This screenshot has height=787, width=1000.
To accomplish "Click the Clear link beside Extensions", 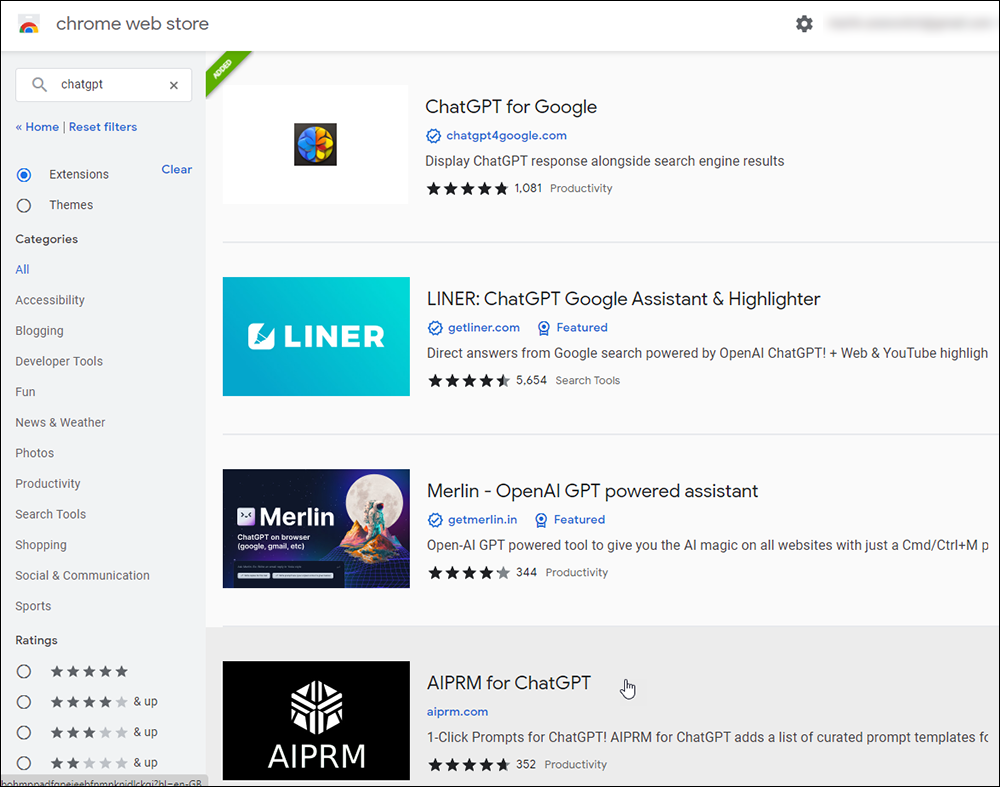I will (177, 169).
